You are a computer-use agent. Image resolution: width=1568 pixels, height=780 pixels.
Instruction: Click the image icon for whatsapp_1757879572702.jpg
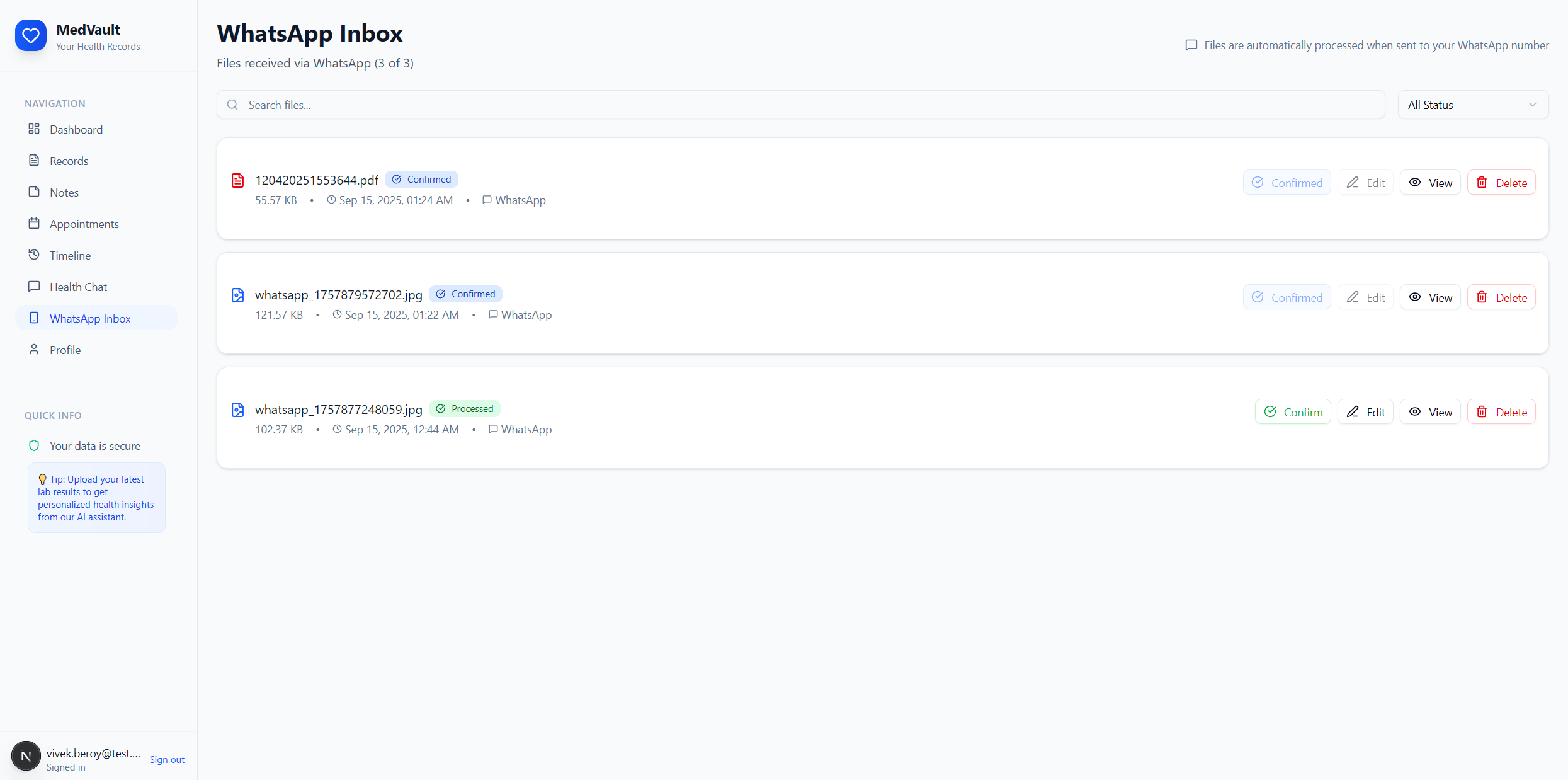237,295
